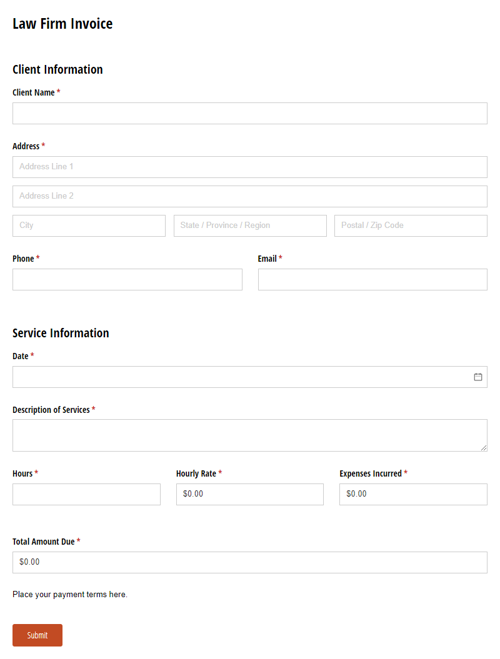Viewport: 500px width, 659px height.
Task: Click the 'Expenses Incurred' label
Action: (371, 474)
